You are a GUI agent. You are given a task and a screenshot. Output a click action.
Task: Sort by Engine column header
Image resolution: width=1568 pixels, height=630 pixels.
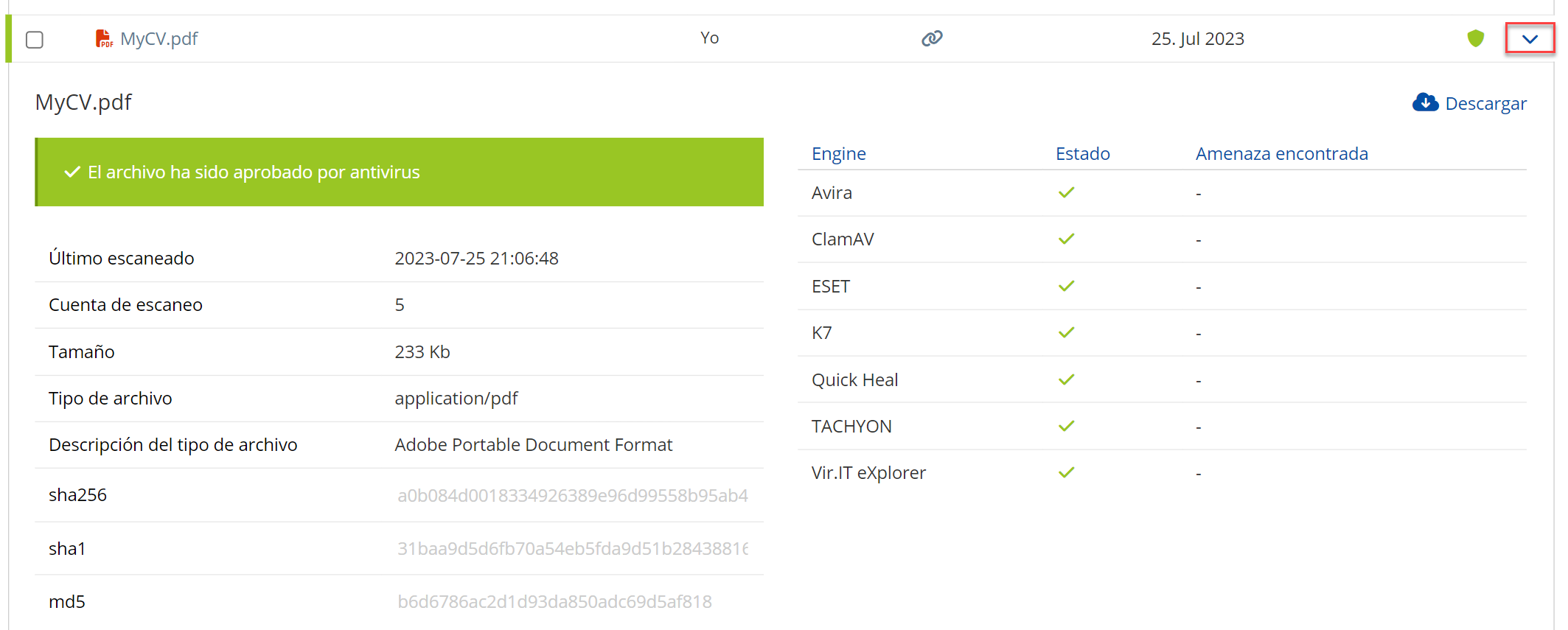pyautogui.click(x=838, y=153)
